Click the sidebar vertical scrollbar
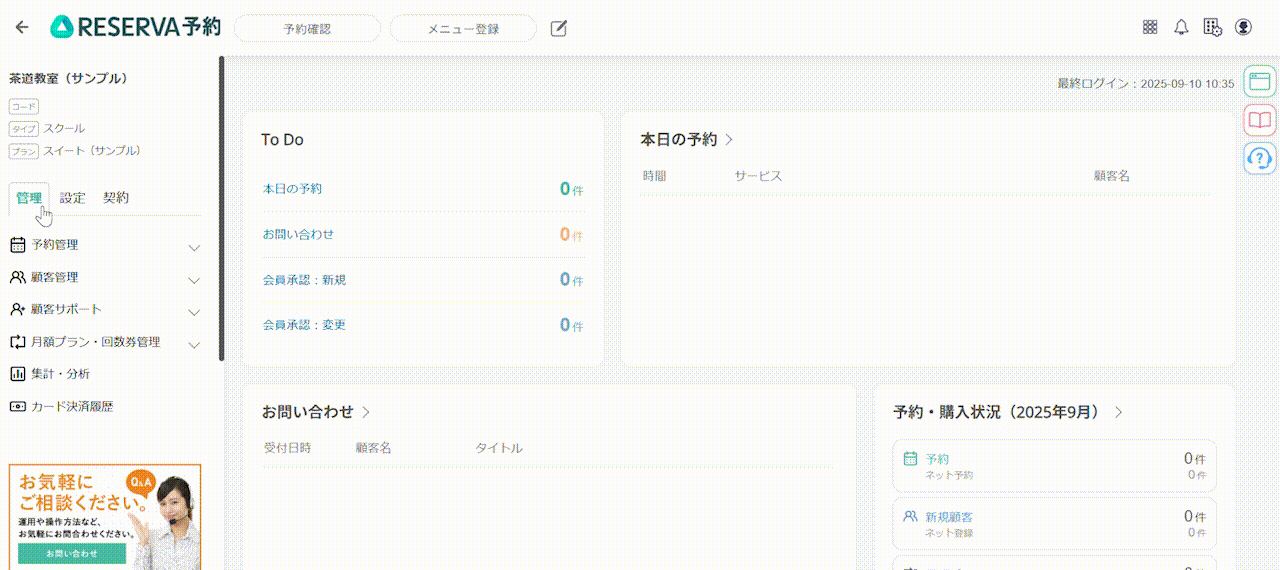 click(x=221, y=208)
